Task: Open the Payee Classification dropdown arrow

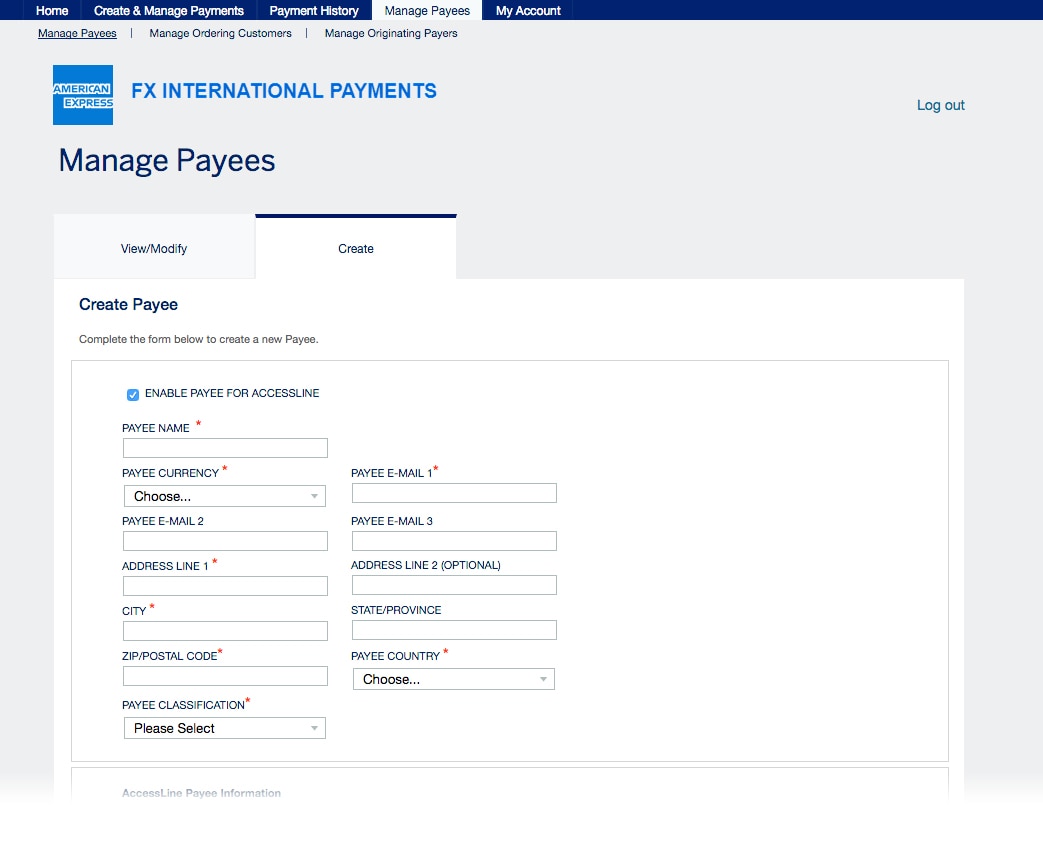Action: point(315,728)
